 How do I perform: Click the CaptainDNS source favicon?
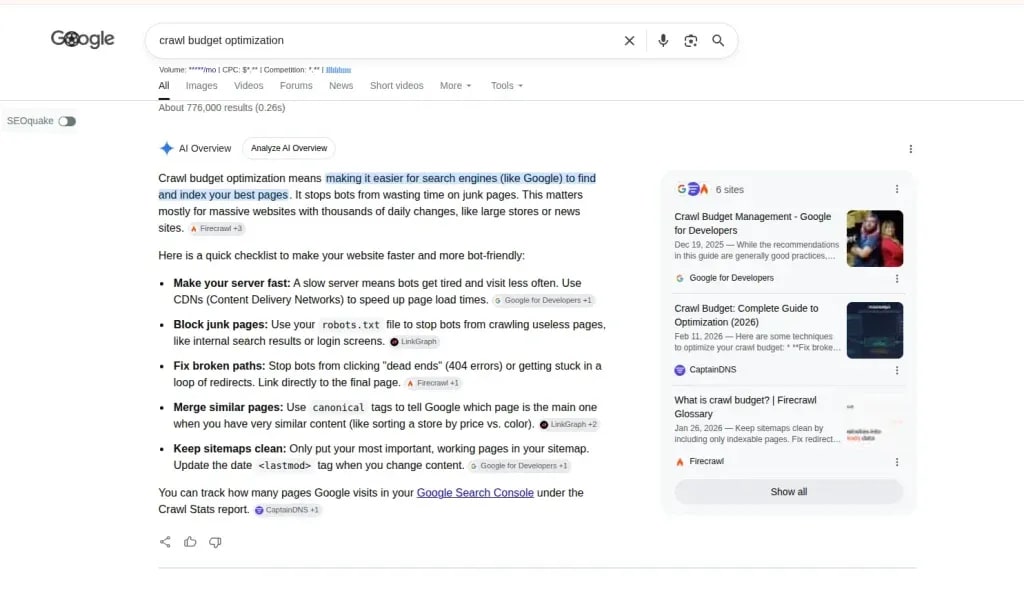tap(680, 370)
